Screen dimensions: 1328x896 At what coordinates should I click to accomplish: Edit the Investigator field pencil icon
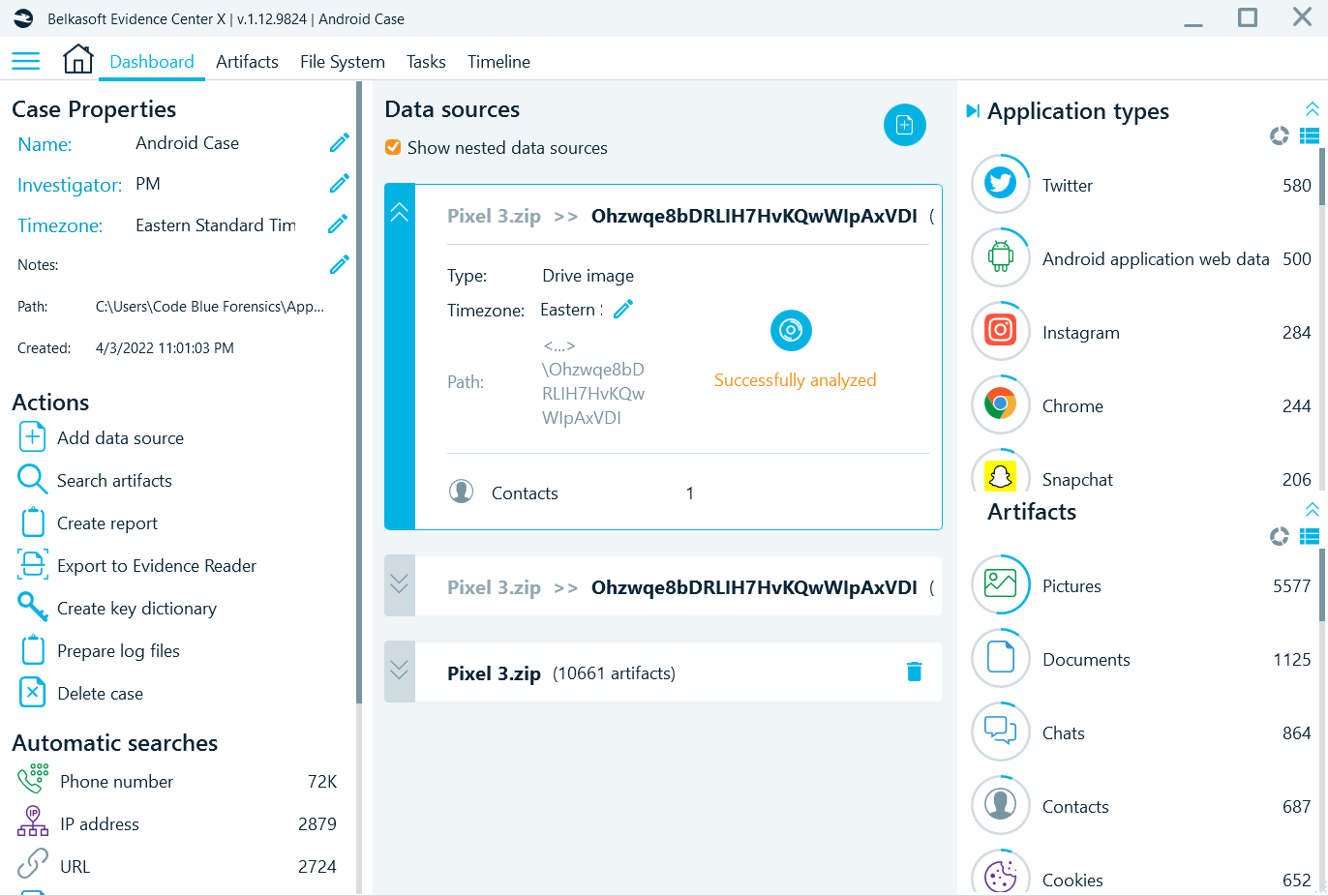pos(339,184)
